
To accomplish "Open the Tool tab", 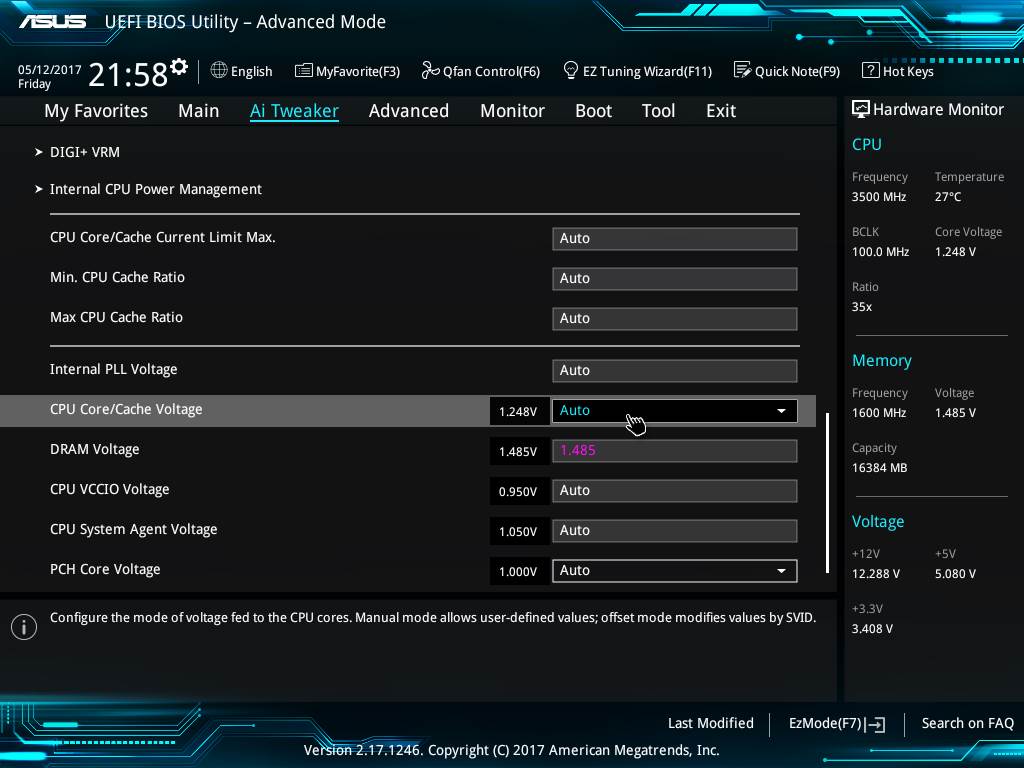I will (x=658, y=111).
